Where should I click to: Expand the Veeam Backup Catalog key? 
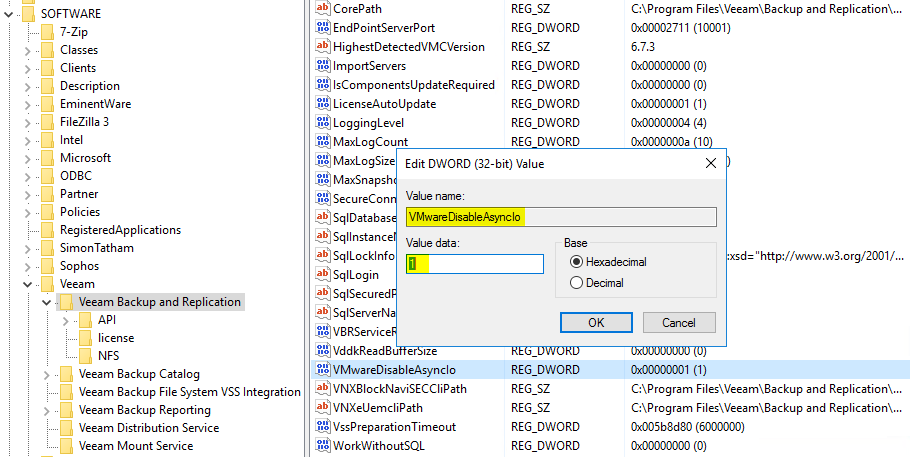click(x=46, y=375)
